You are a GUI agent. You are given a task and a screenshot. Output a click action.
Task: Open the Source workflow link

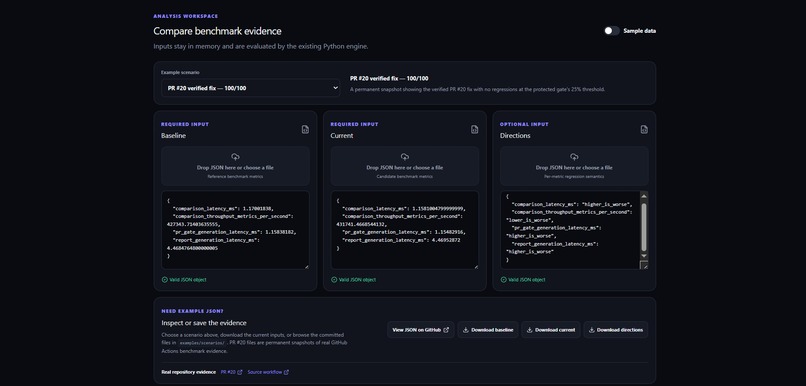268,372
